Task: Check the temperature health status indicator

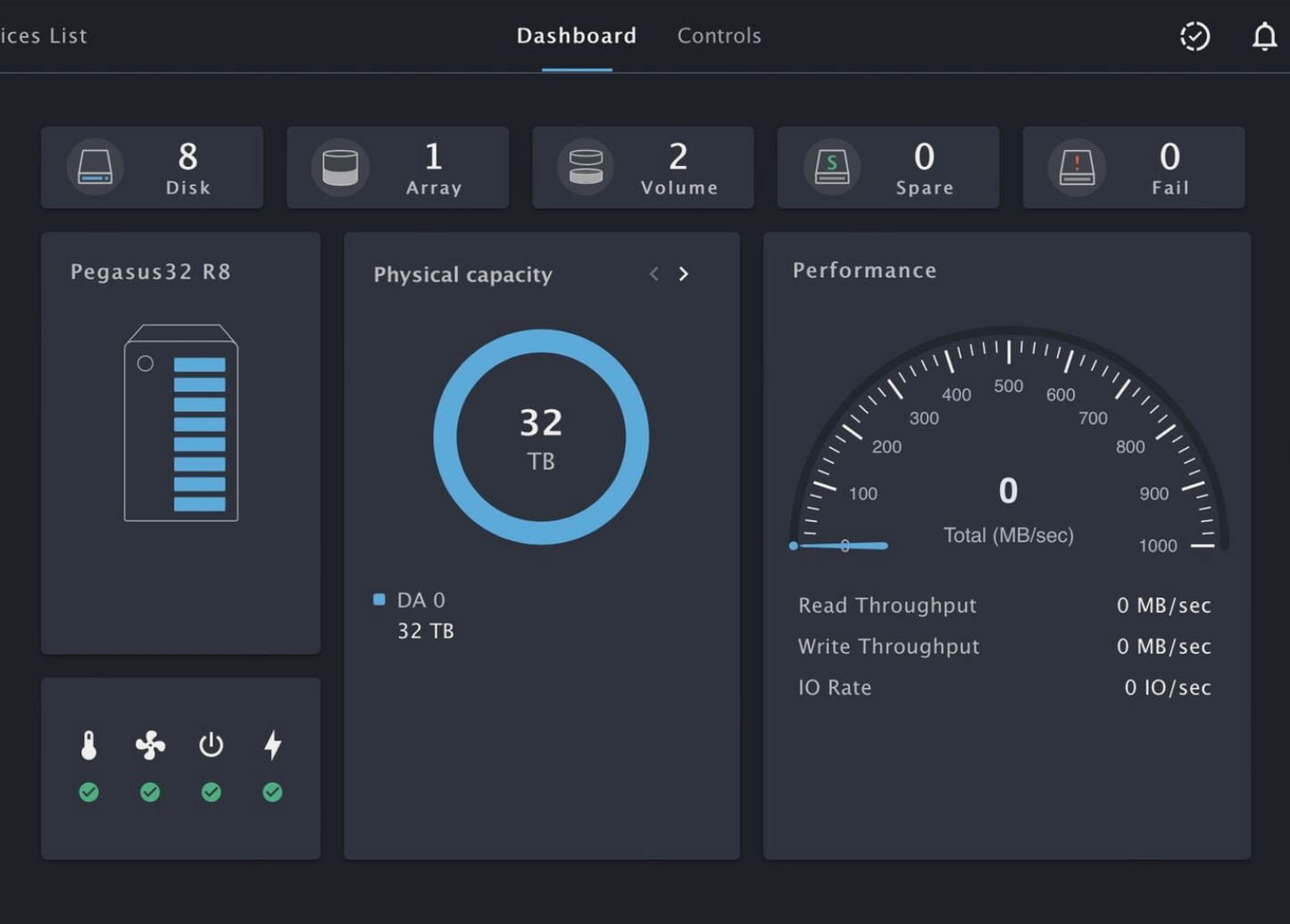Action: coord(88,791)
